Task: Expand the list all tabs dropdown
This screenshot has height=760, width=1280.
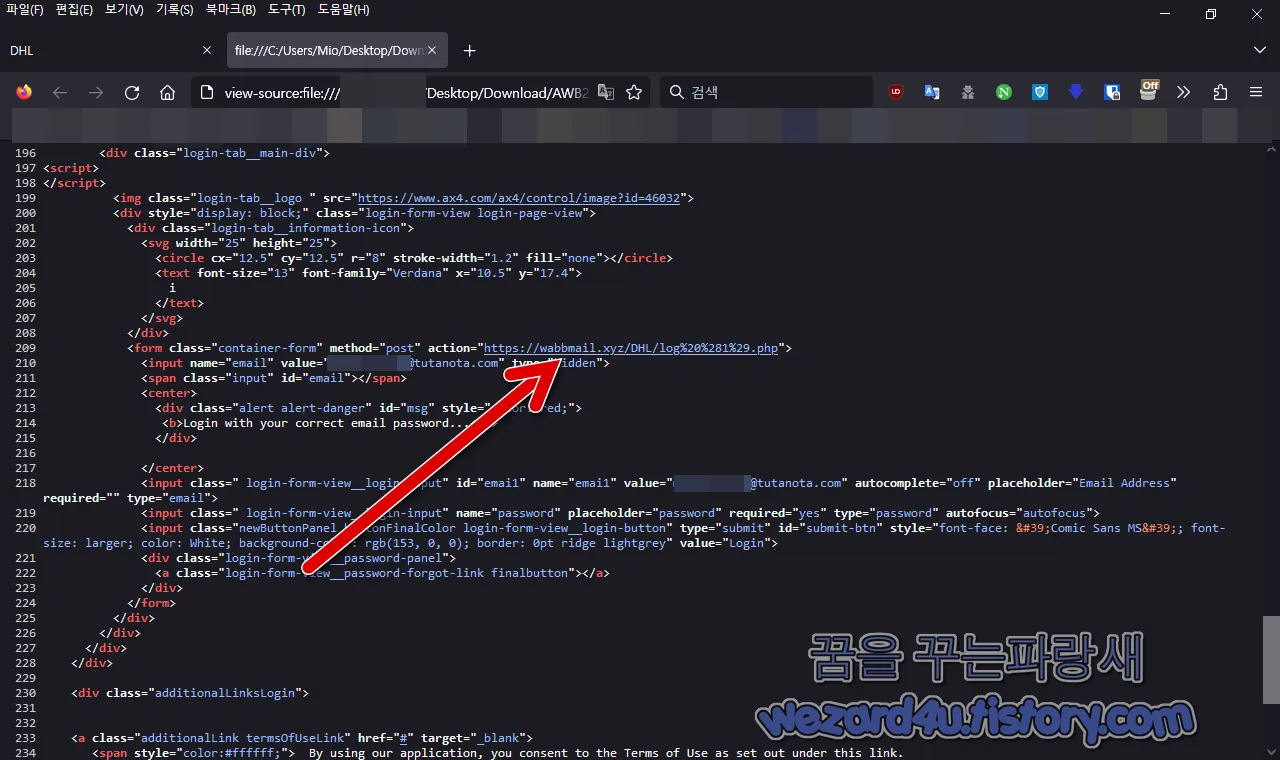Action: coord(1259,50)
